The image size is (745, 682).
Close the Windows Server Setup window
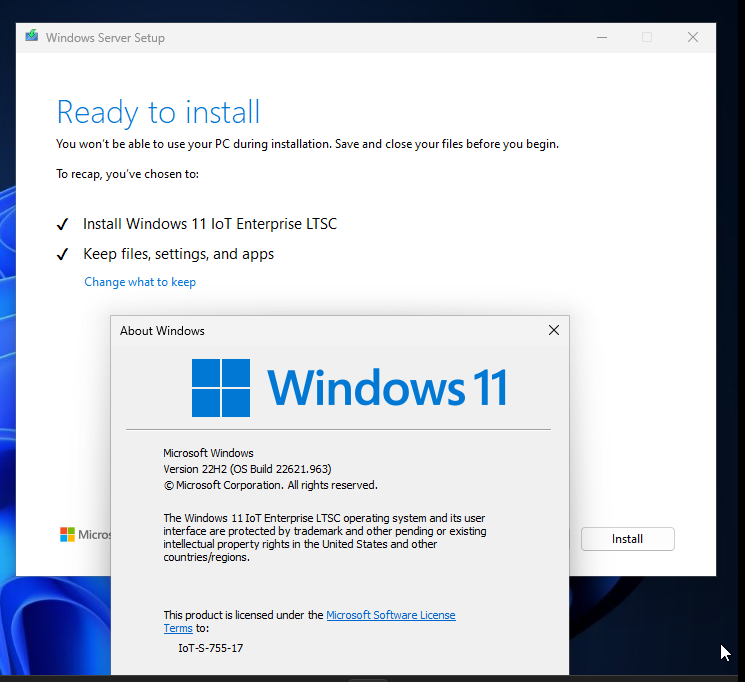(693, 37)
